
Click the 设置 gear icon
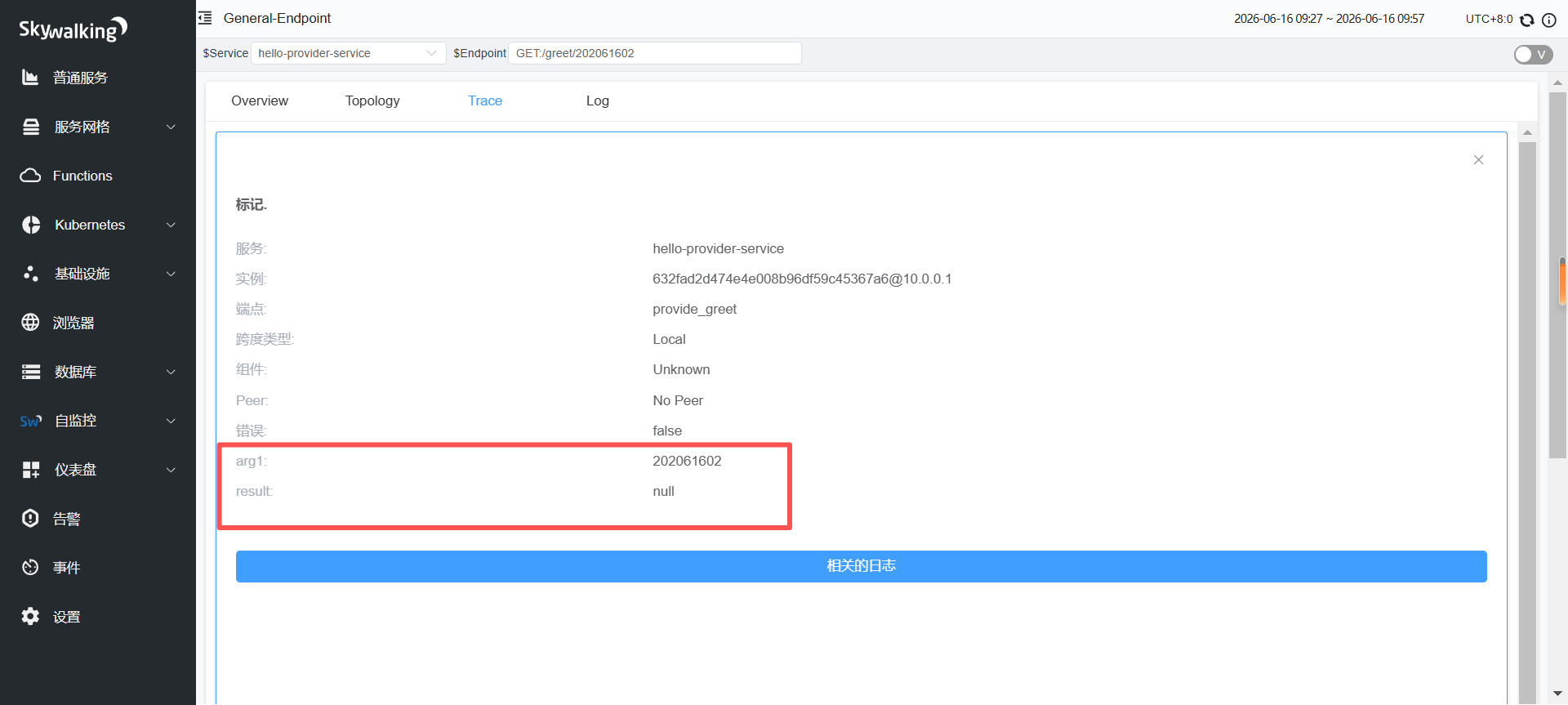click(30, 617)
